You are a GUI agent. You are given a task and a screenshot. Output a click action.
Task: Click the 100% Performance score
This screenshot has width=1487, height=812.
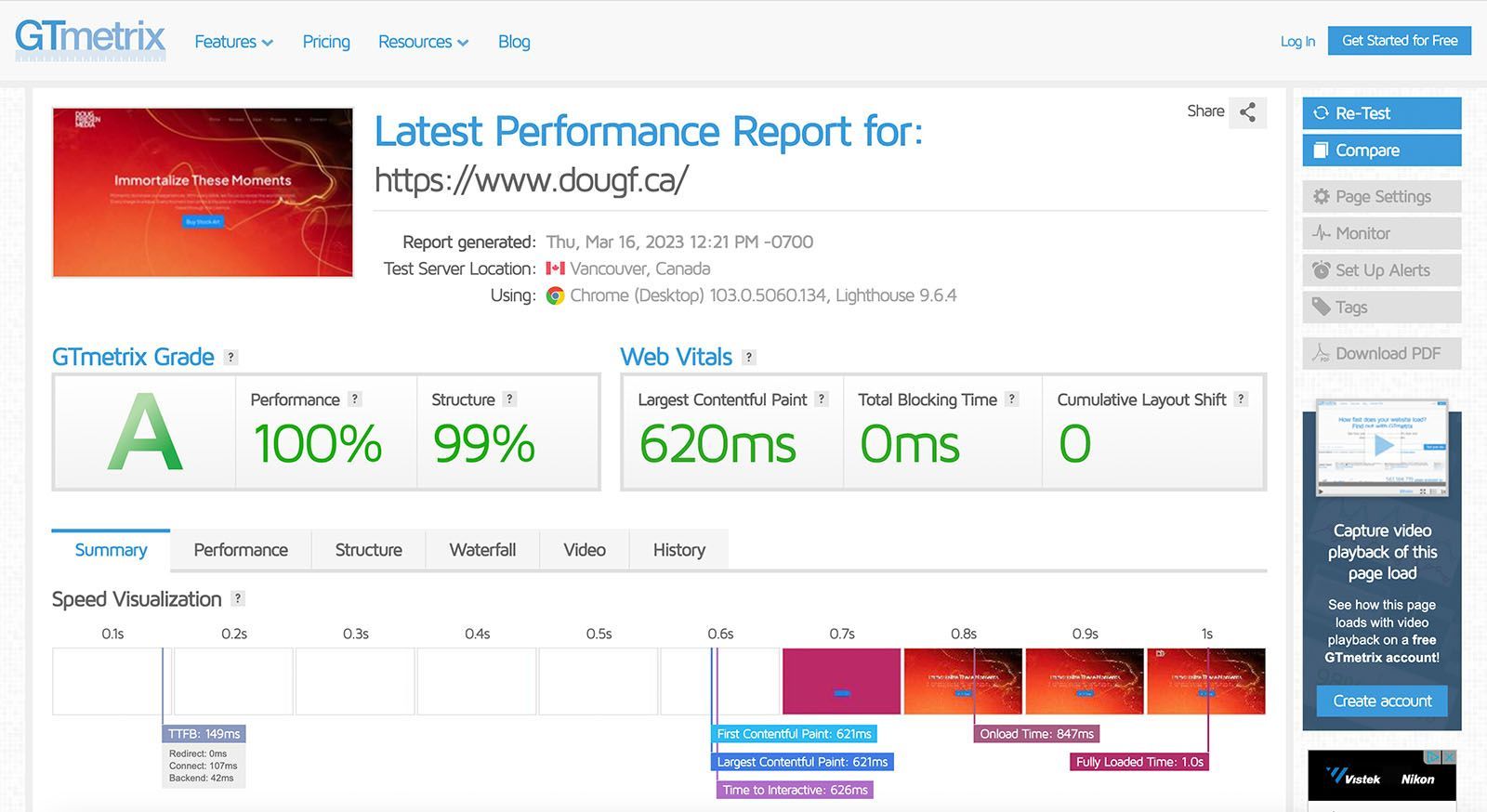point(318,443)
